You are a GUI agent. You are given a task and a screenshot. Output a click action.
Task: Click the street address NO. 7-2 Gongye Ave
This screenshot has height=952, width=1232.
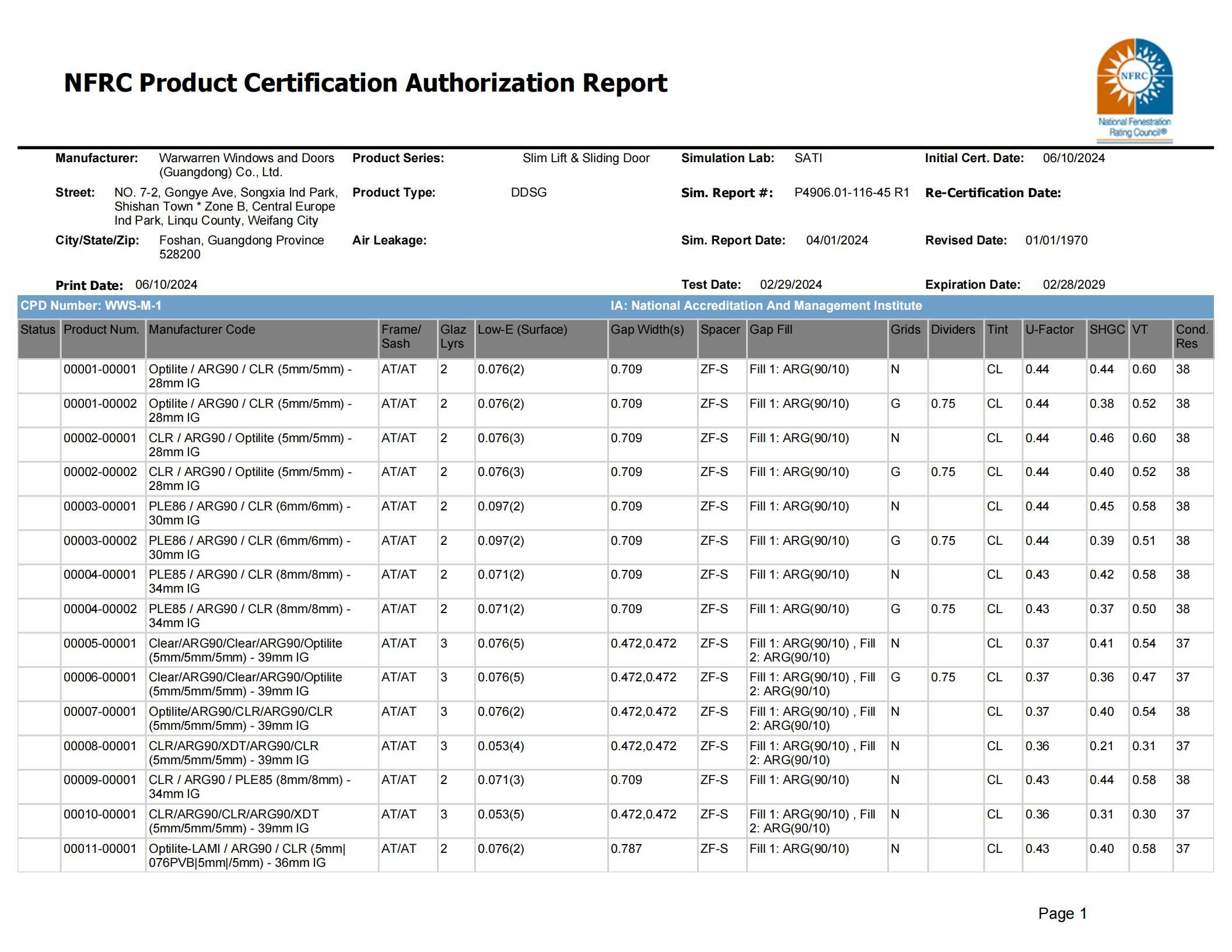pyautogui.click(x=226, y=206)
